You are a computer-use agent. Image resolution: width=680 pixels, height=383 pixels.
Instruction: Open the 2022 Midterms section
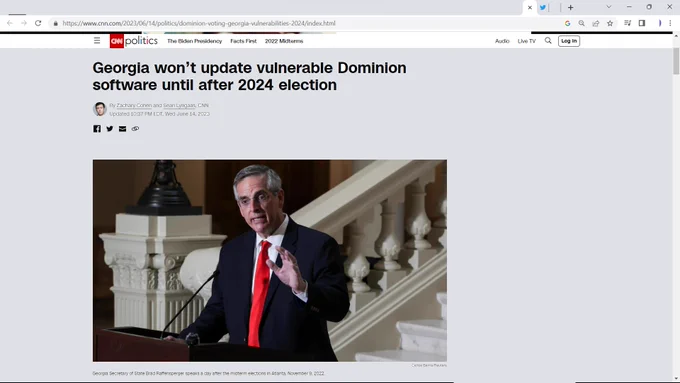[284, 41]
